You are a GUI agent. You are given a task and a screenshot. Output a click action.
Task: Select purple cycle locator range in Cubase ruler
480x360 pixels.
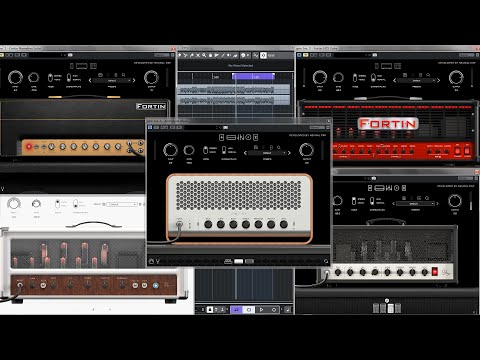253,77
